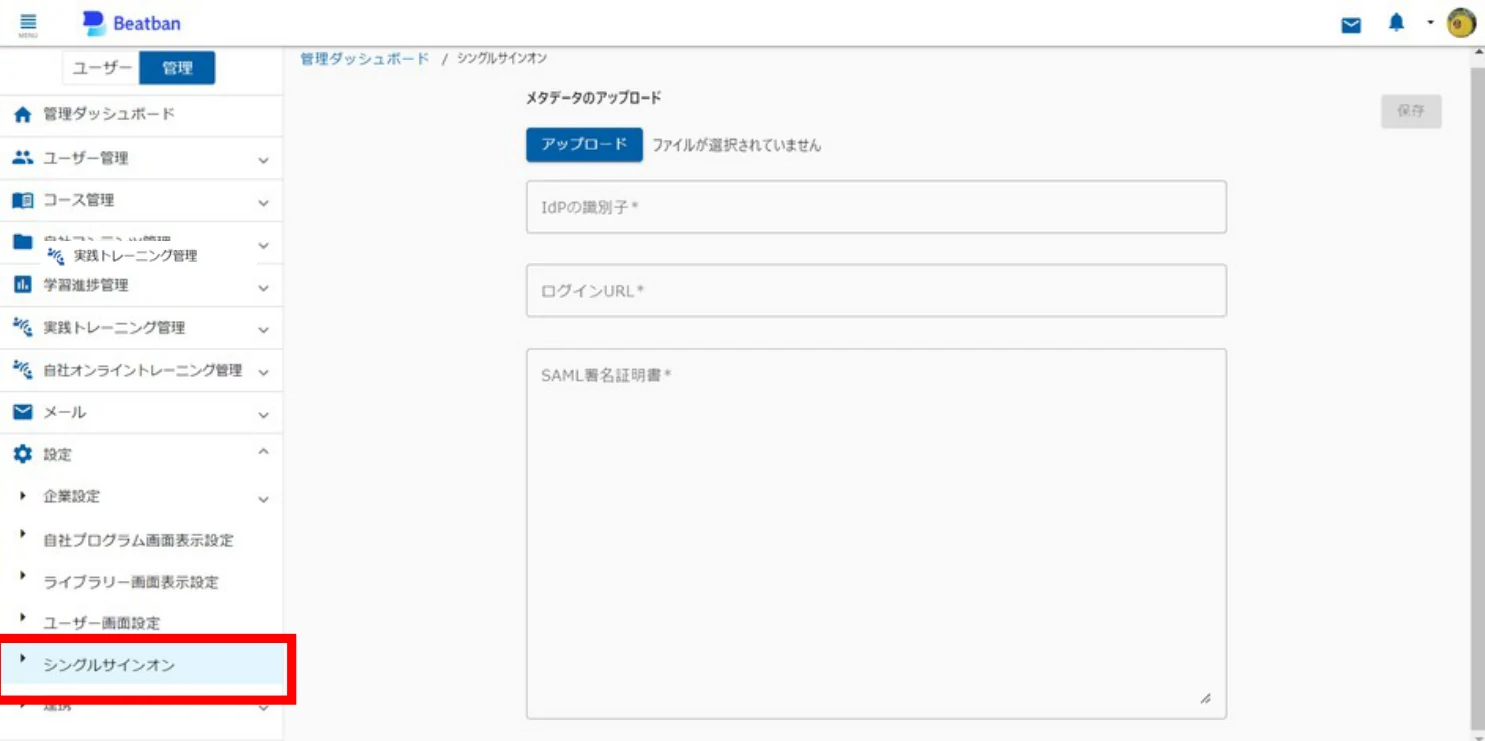The height and width of the screenshot is (741, 1485).
Task: Click the icon for 自社オンライントレーニング管理
Action: click(22, 370)
